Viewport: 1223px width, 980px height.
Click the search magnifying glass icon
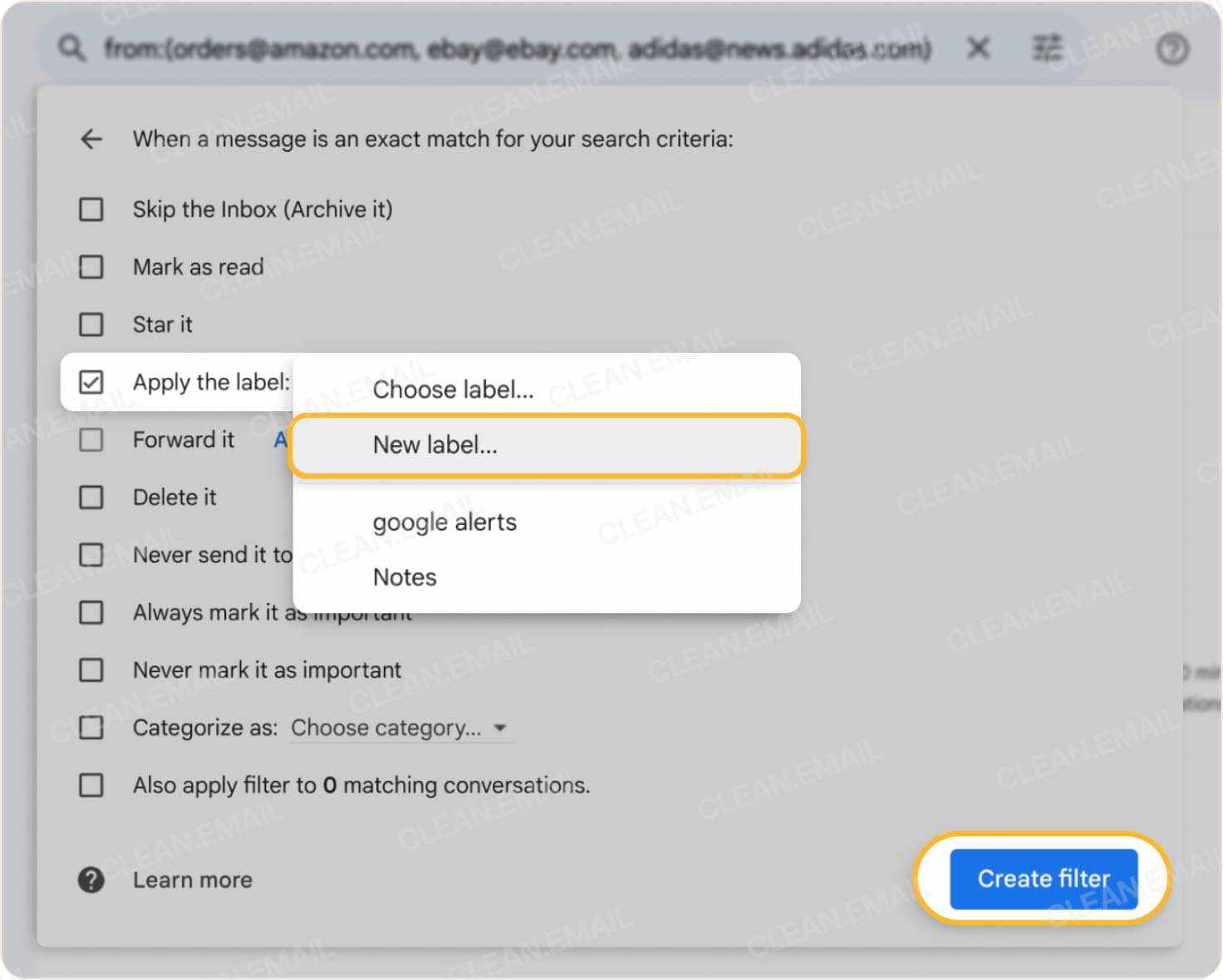[x=71, y=47]
